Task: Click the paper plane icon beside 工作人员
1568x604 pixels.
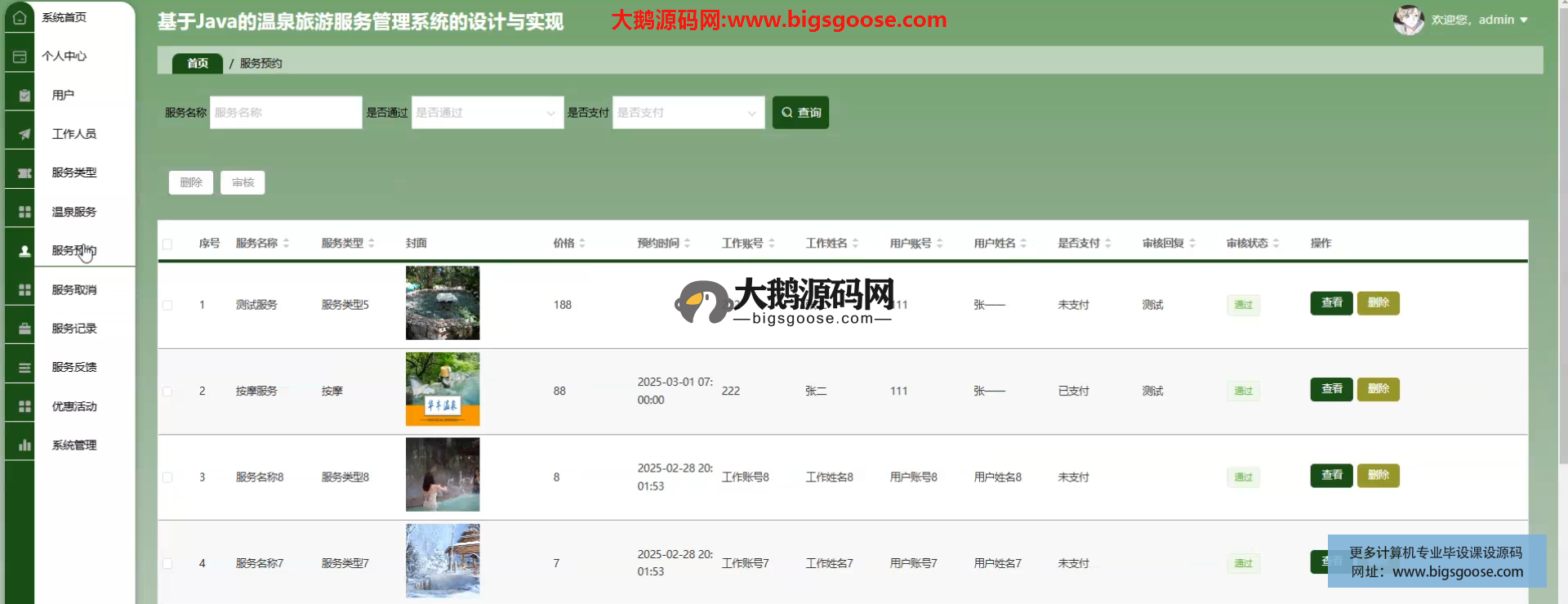Action: (x=24, y=134)
